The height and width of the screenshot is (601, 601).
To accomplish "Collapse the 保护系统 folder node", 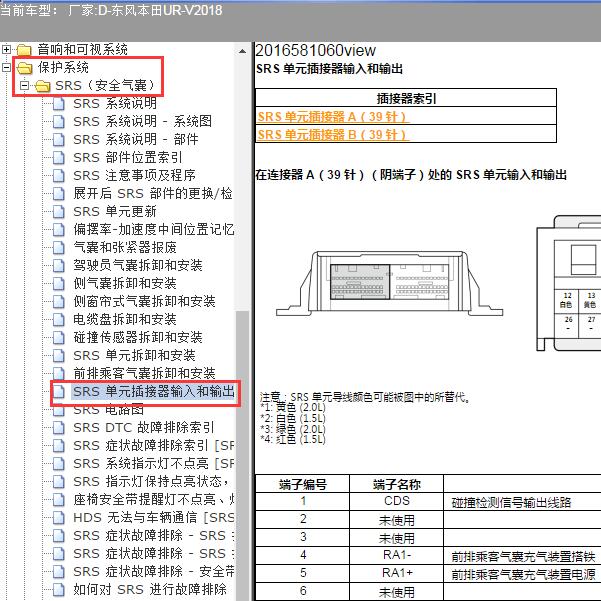I will (x=7, y=67).
